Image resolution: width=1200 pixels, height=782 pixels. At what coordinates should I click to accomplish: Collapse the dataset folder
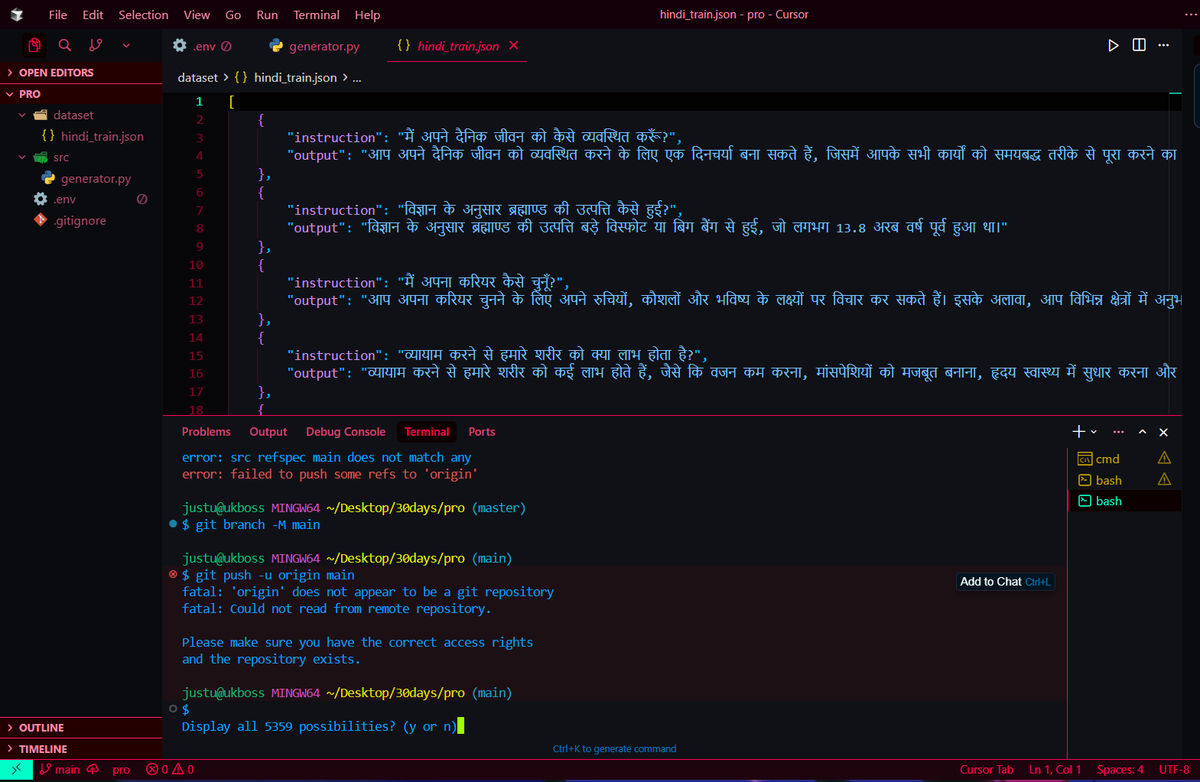81,115
